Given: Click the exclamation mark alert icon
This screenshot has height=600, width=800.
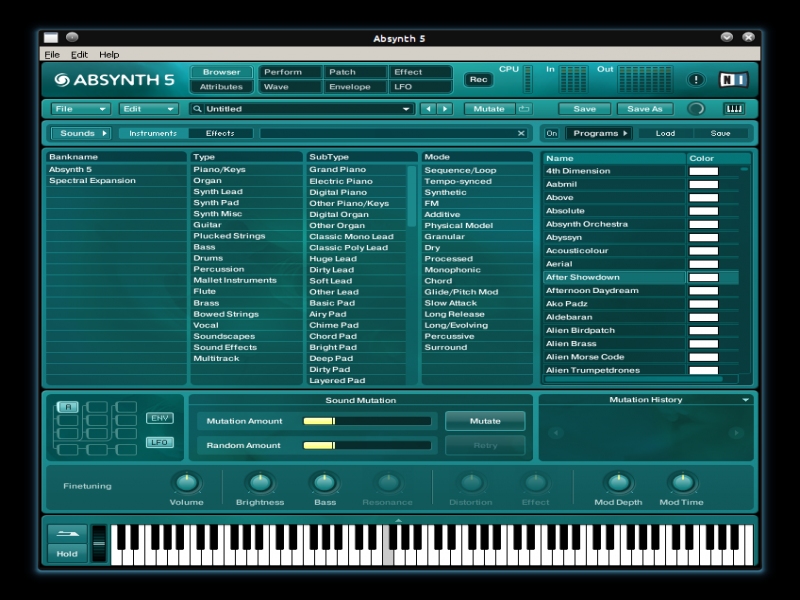Looking at the screenshot, I should point(696,80).
